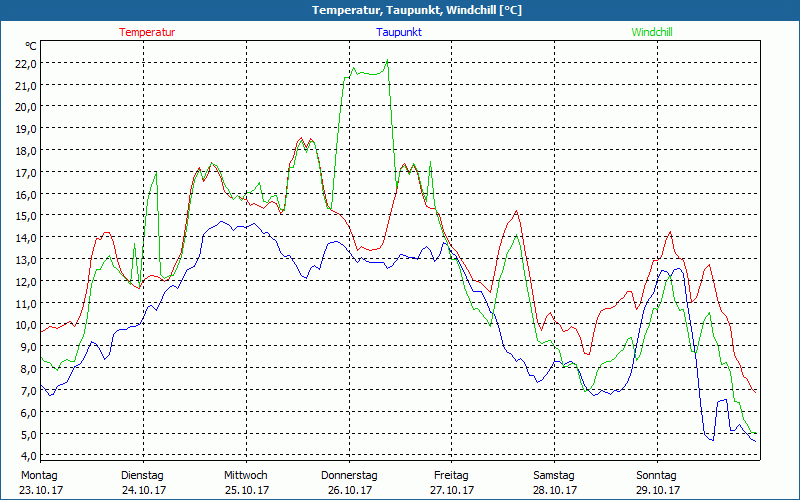The width and height of the screenshot is (800, 500).
Task: Select the Donnerstag day label
Action: click(x=348, y=475)
